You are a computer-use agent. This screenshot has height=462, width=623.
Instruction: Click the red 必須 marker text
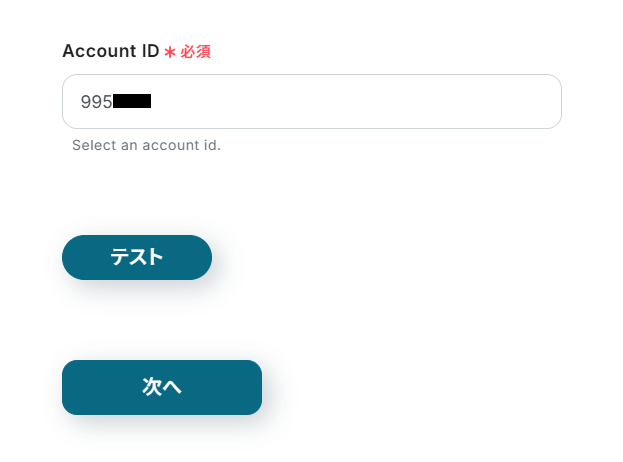tap(195, 52)
